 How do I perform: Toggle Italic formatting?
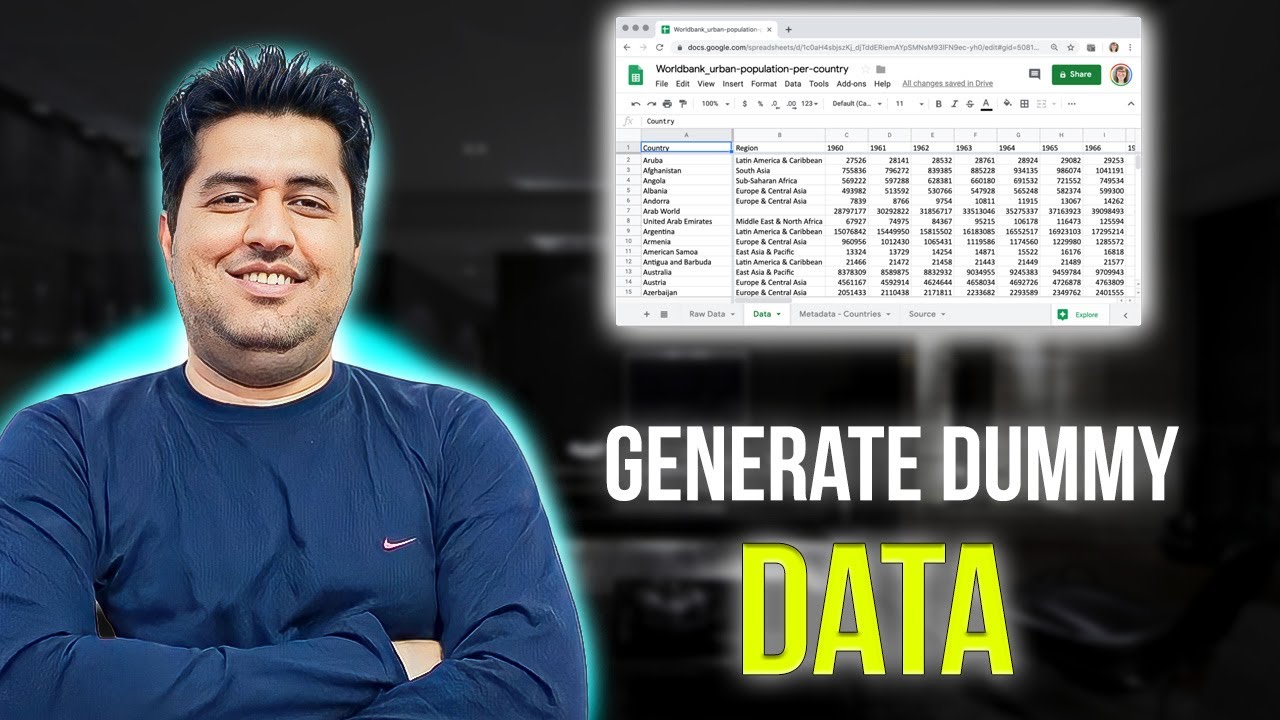coord(954,104)
